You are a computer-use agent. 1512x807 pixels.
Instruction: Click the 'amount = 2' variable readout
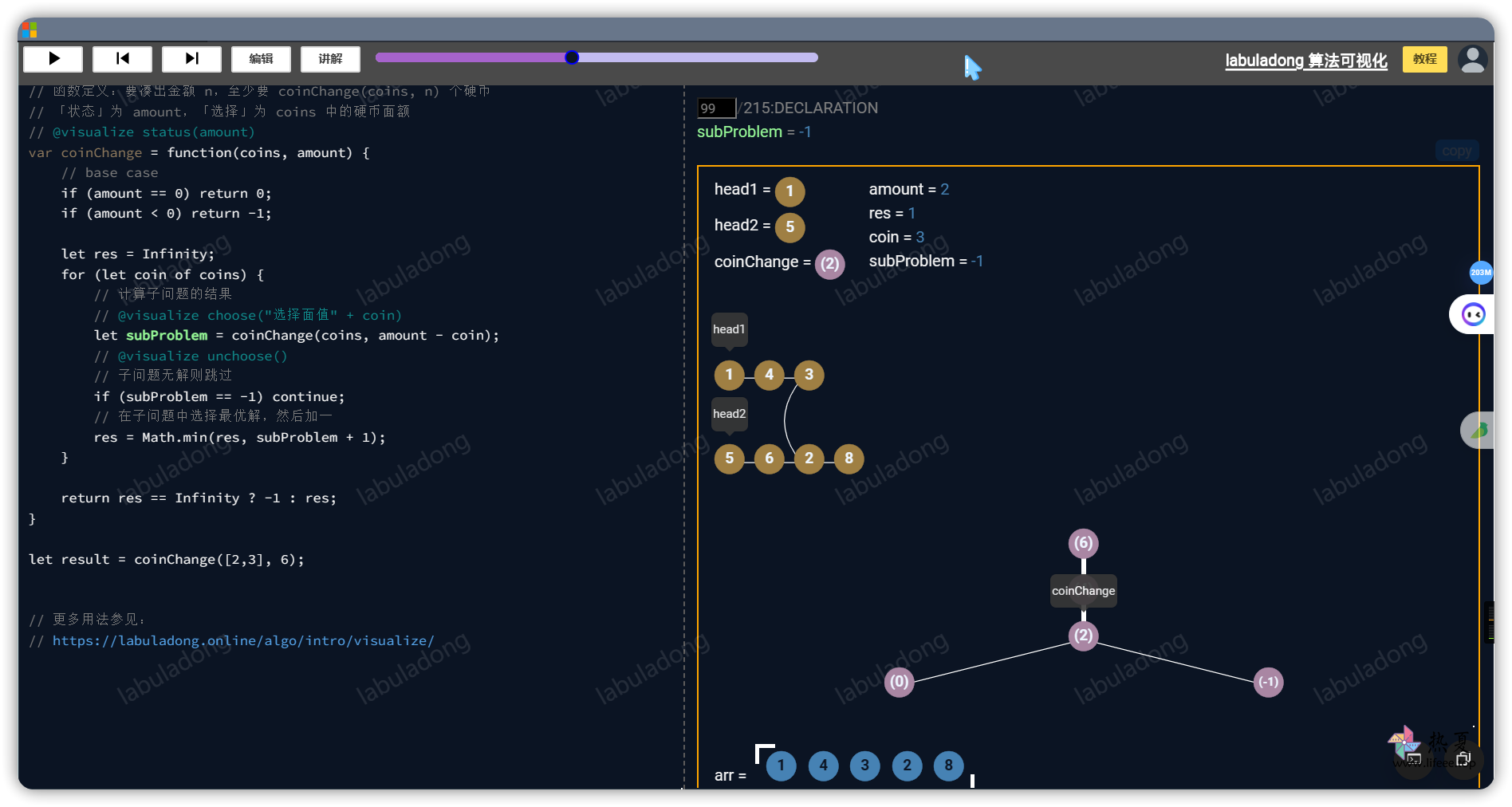[x=909, y=190]
